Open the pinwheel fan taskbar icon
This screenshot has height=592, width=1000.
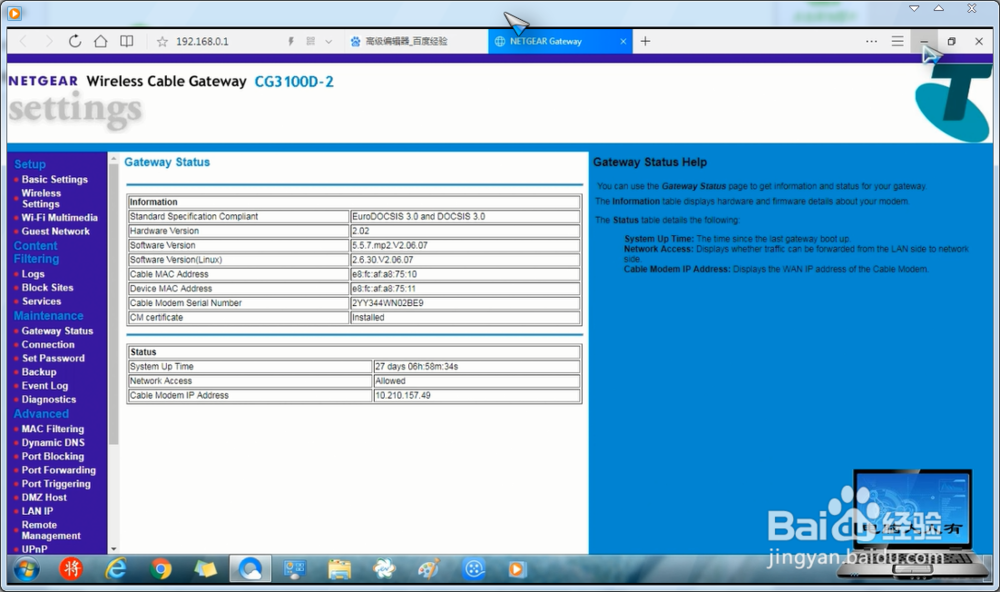(x=384, y=569)
